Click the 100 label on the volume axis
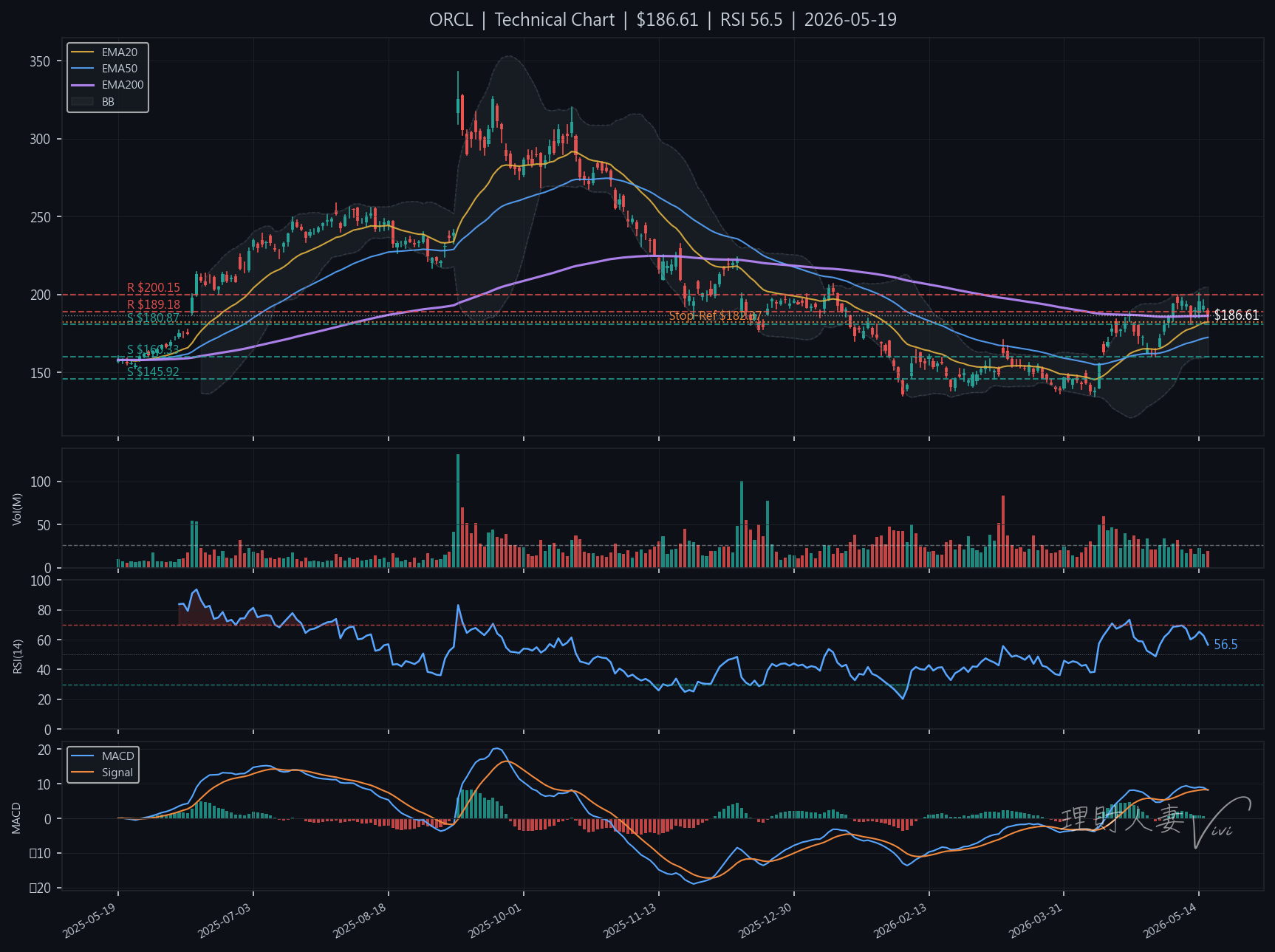The width and height of the screenshot is (1275, 952). (x=40, y=482)
